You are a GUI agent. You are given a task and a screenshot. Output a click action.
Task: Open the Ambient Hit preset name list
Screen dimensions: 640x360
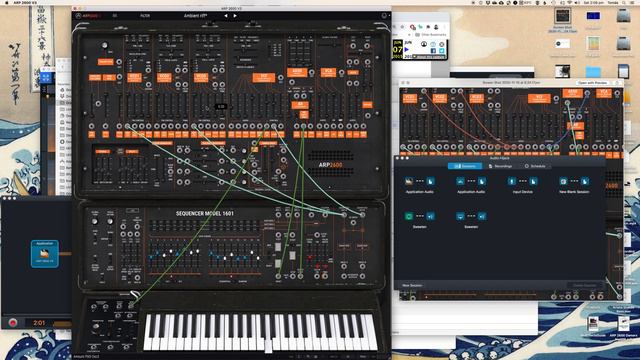195,16
